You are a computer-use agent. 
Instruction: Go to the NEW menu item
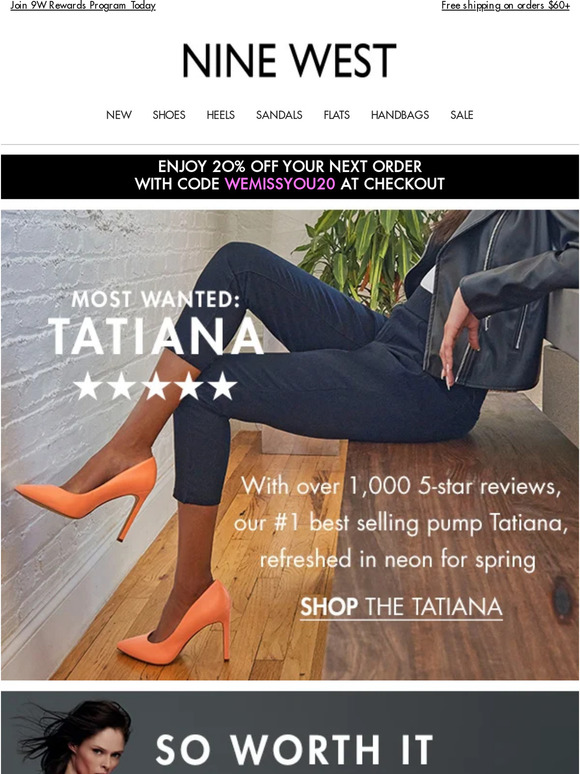(119, 115)
